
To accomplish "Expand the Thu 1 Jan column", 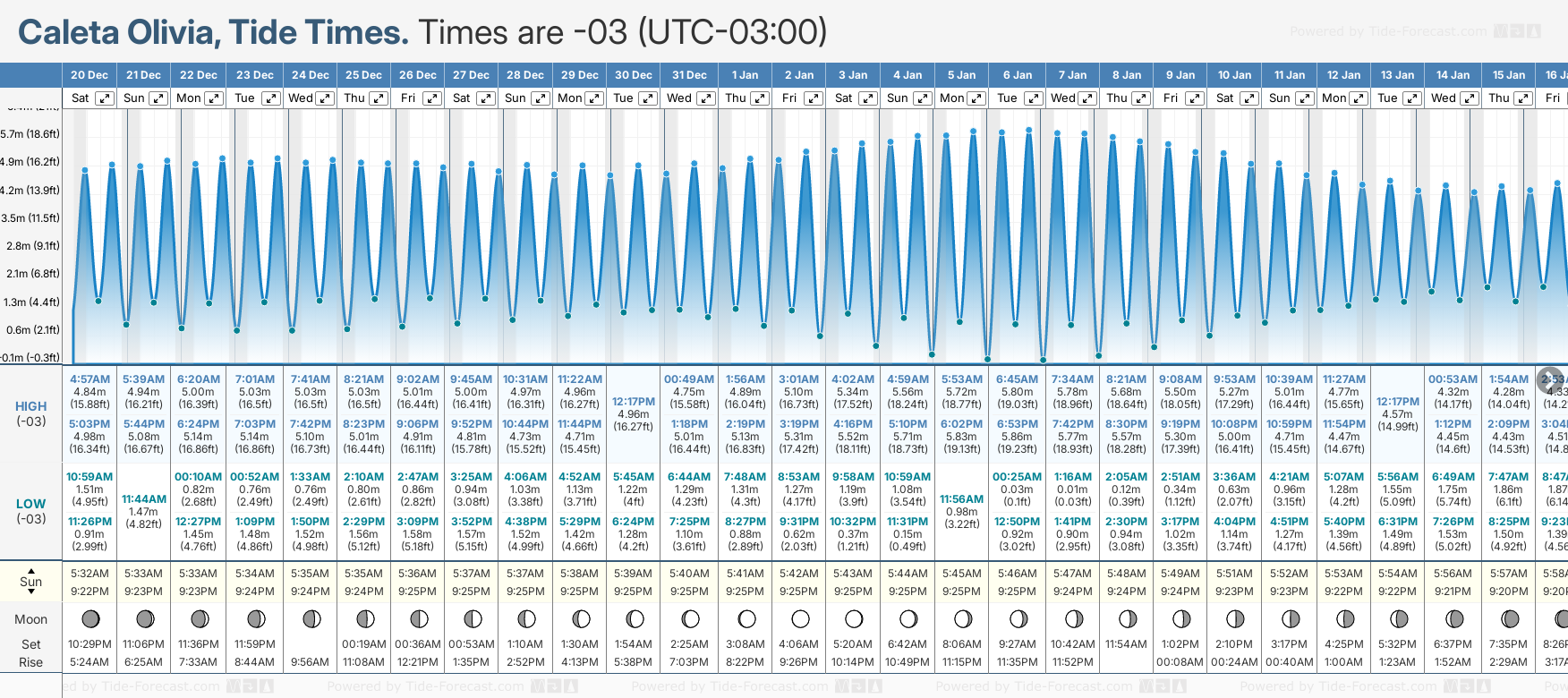I will pyautogui.click(x=760, y=98).
